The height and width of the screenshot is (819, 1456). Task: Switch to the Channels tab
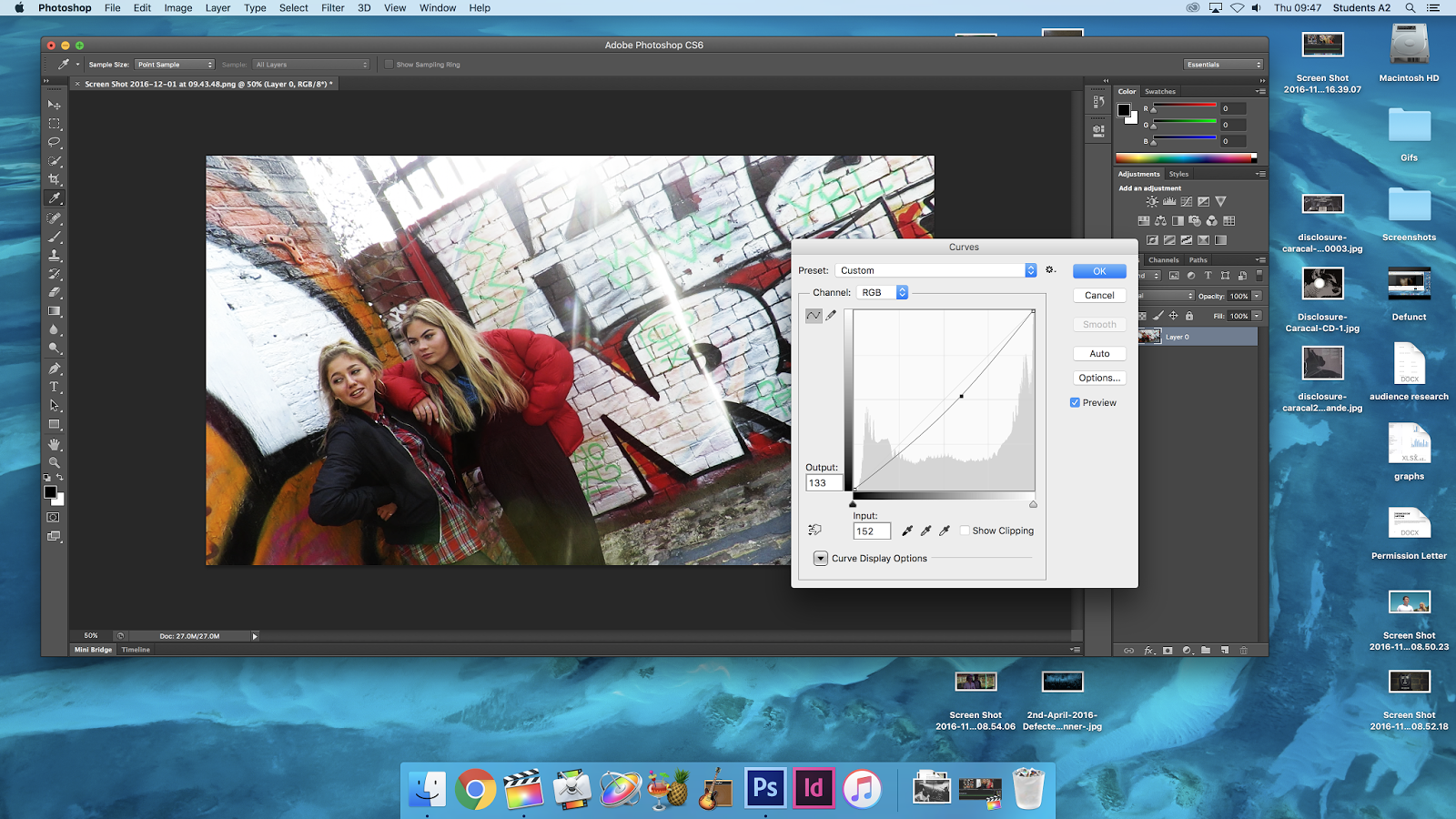point(1163,260)
